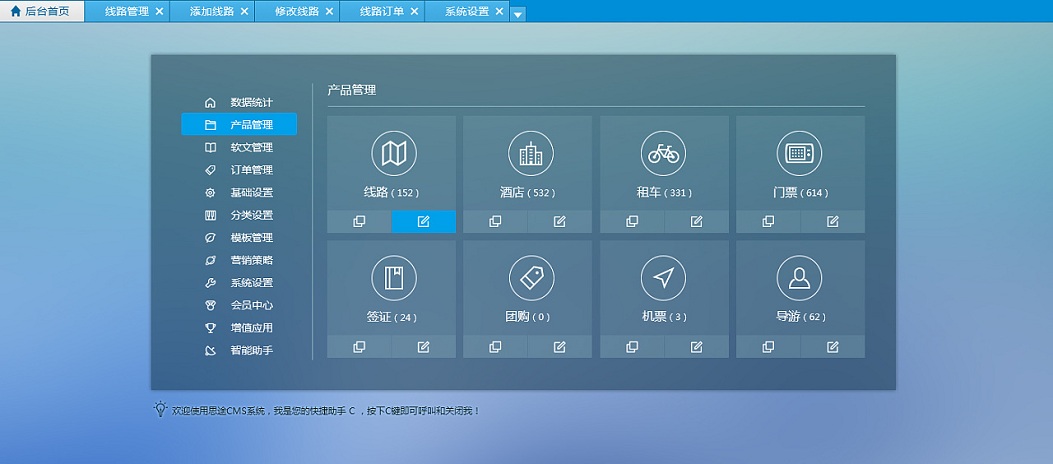This screenshot has height=464, width=1053.
Task: Go to the 后台首页 home tab
Action: point(40,12)
